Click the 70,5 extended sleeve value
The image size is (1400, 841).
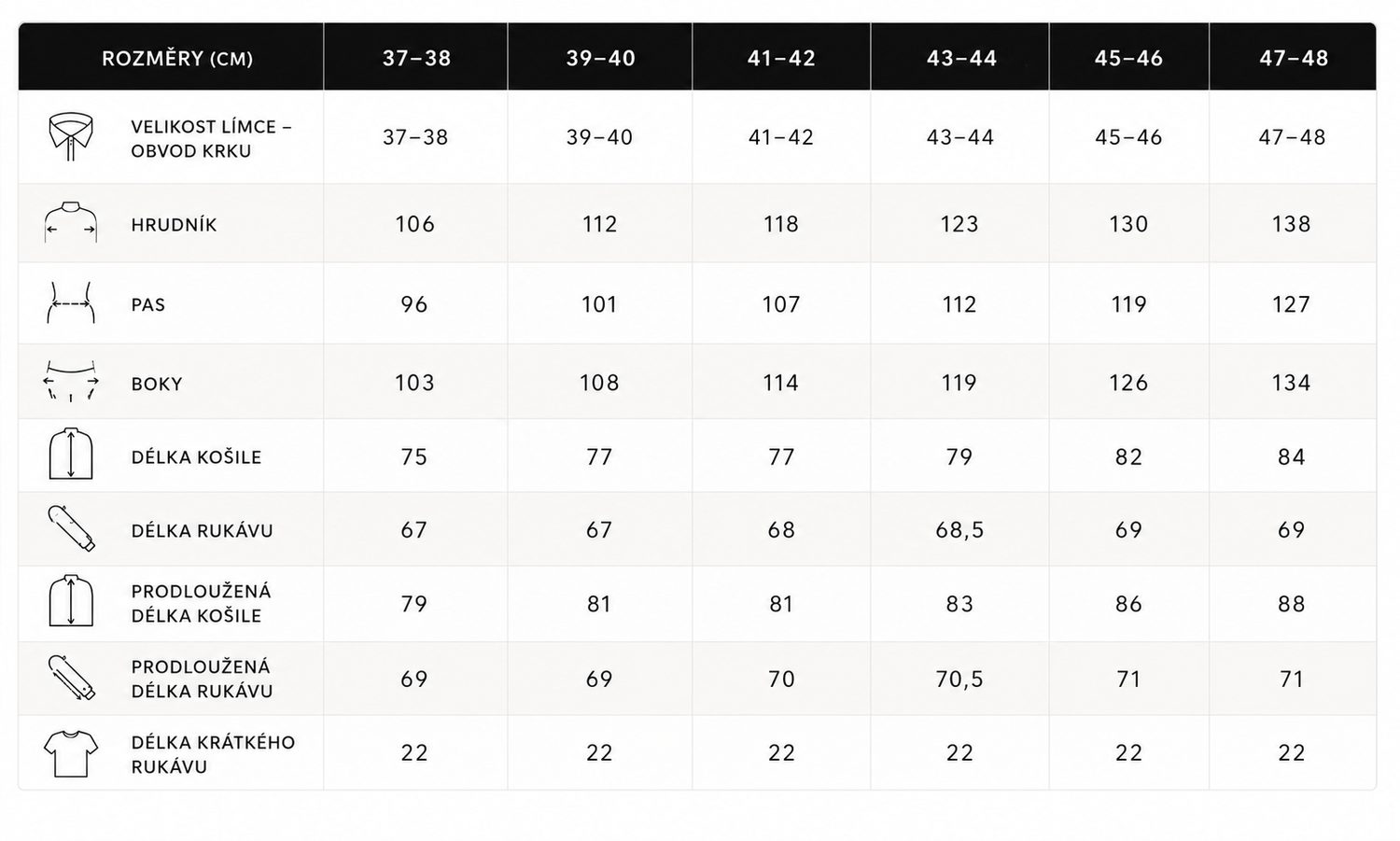pos(959,680)
